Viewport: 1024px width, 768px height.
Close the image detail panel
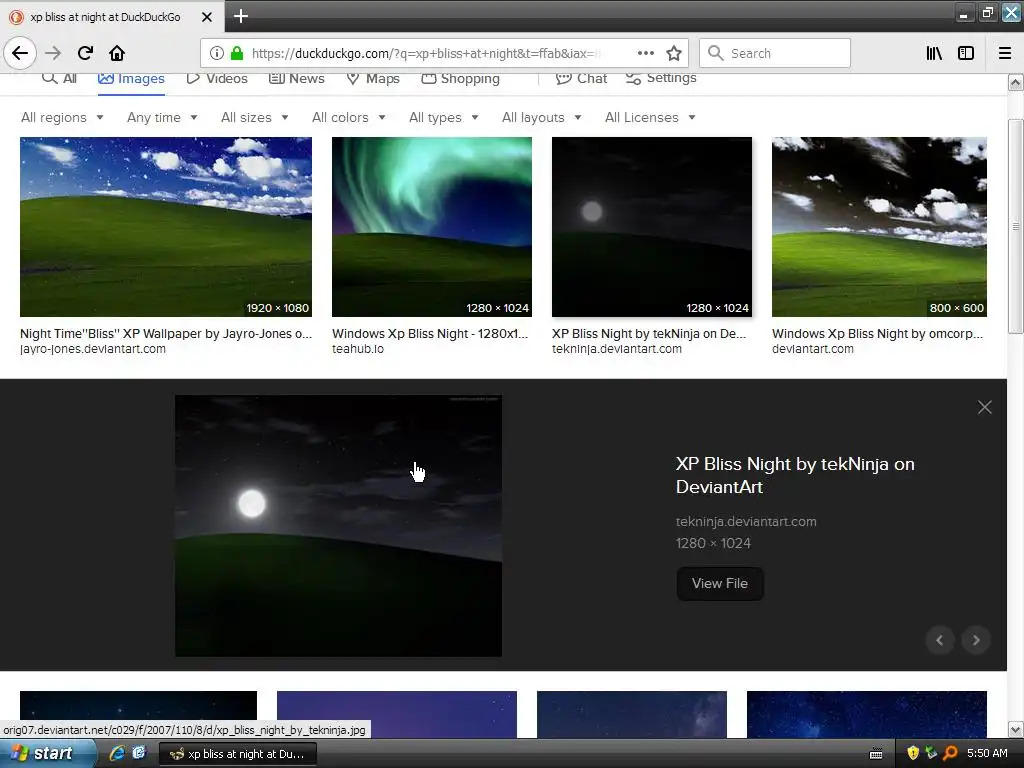[984, 407]
